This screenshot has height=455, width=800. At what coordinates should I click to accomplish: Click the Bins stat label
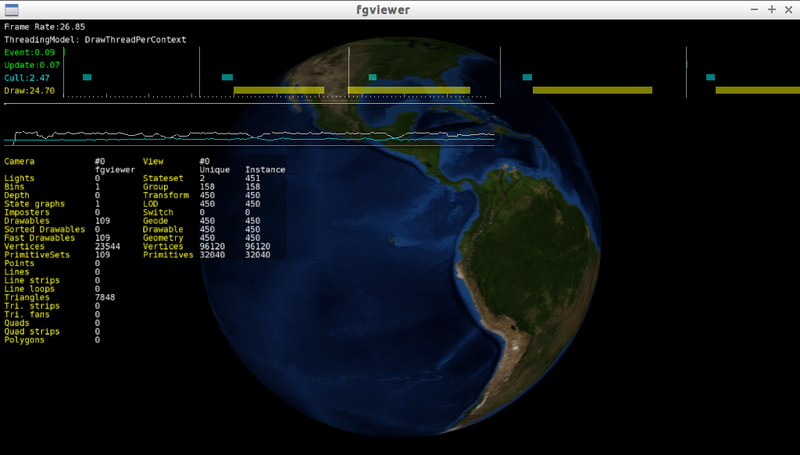(x=14, y=187)
